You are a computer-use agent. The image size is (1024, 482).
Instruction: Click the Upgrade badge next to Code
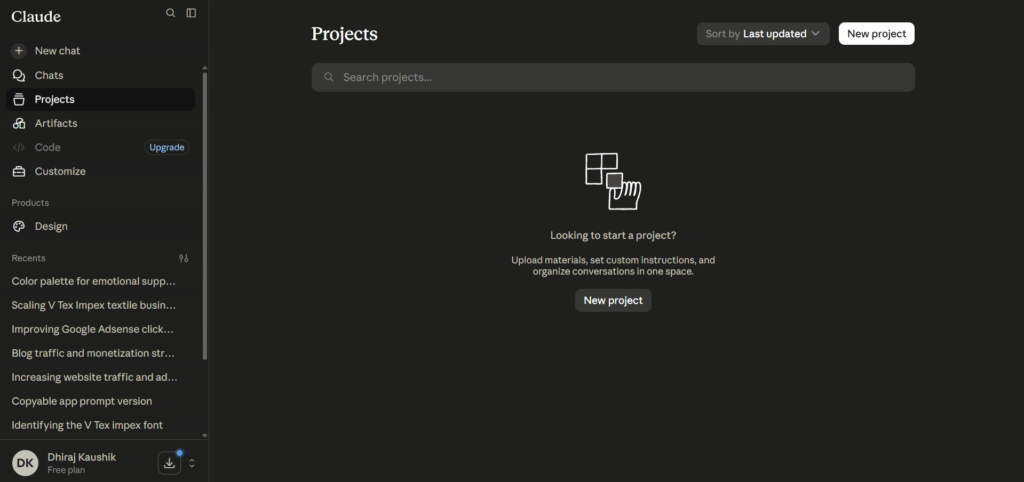point(167,148)
